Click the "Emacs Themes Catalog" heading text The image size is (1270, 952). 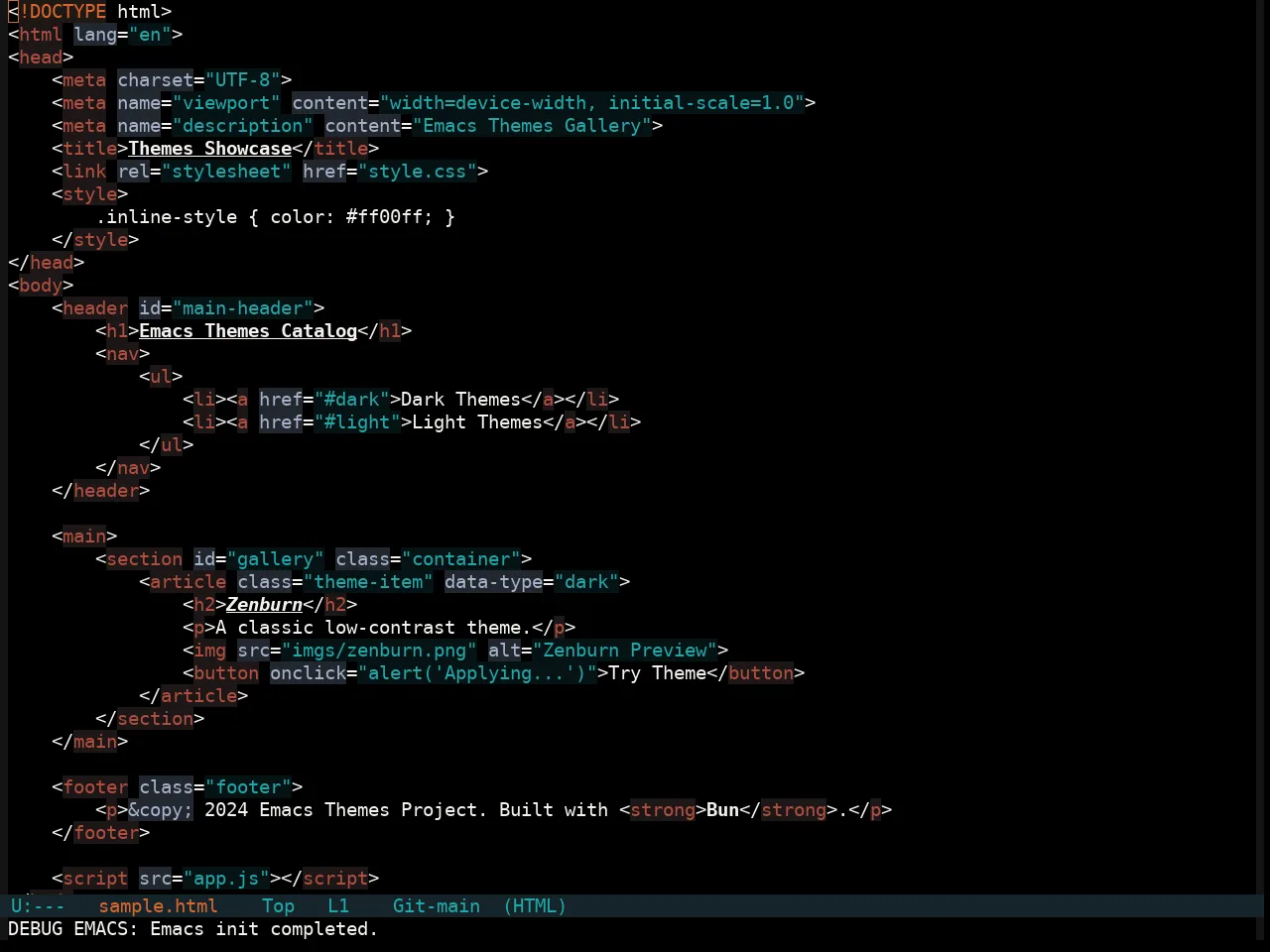(x=248, y=331)
